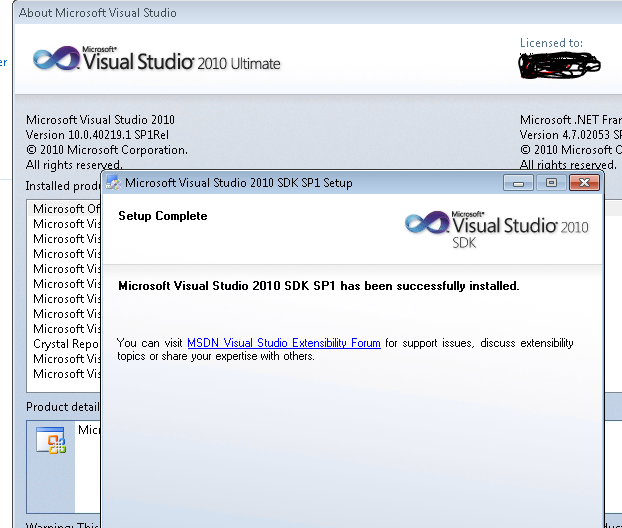Click the About Microsoft Visual Studio title bar
Viewport: 622px width, 528px height.
98,13
